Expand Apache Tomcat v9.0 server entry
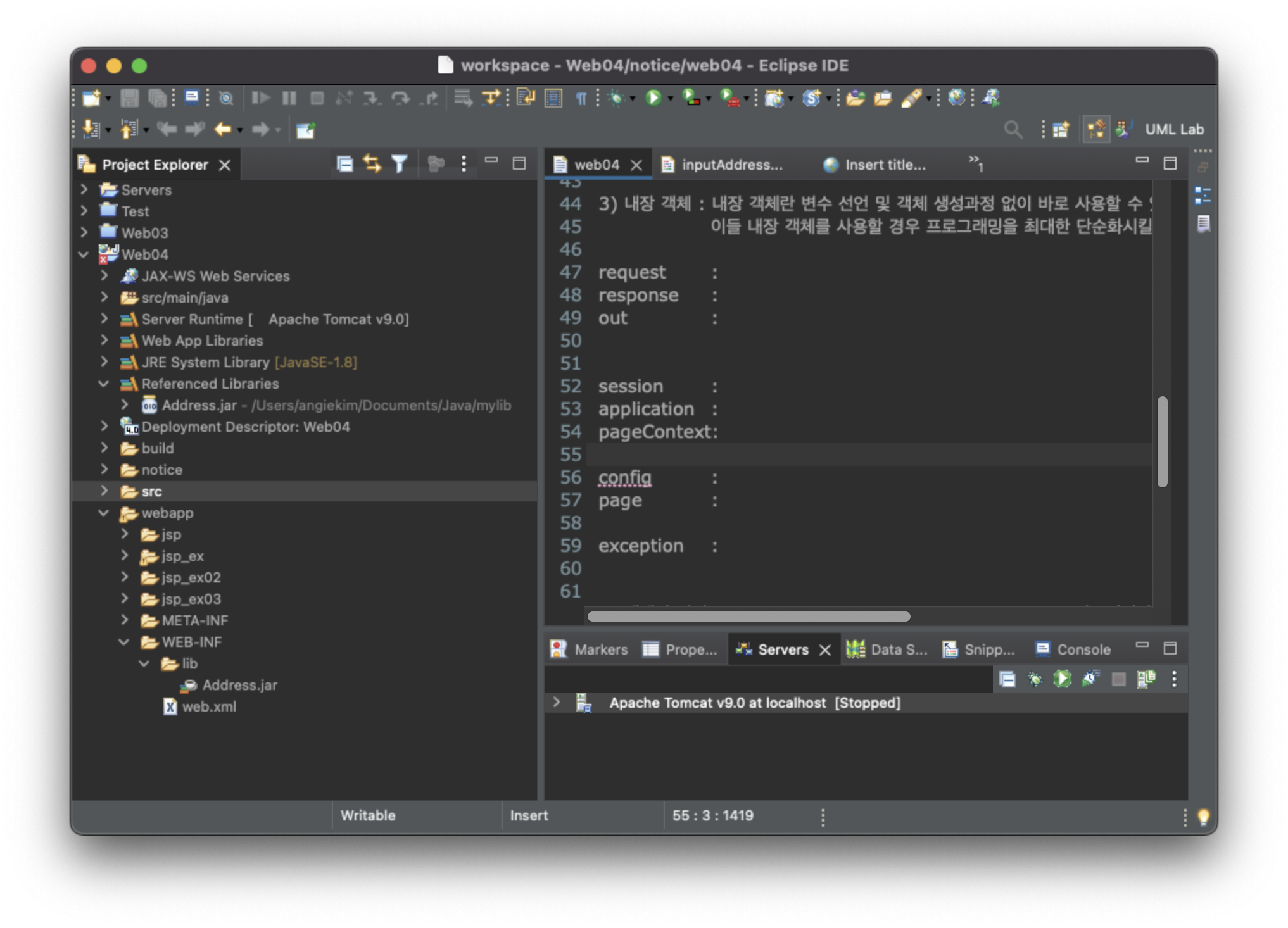1288x928 pixels. 556,703
